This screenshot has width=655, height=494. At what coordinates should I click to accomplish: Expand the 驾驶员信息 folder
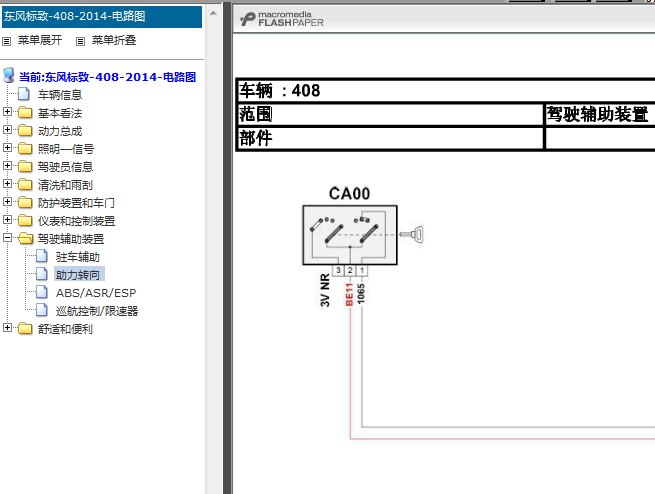7,165
